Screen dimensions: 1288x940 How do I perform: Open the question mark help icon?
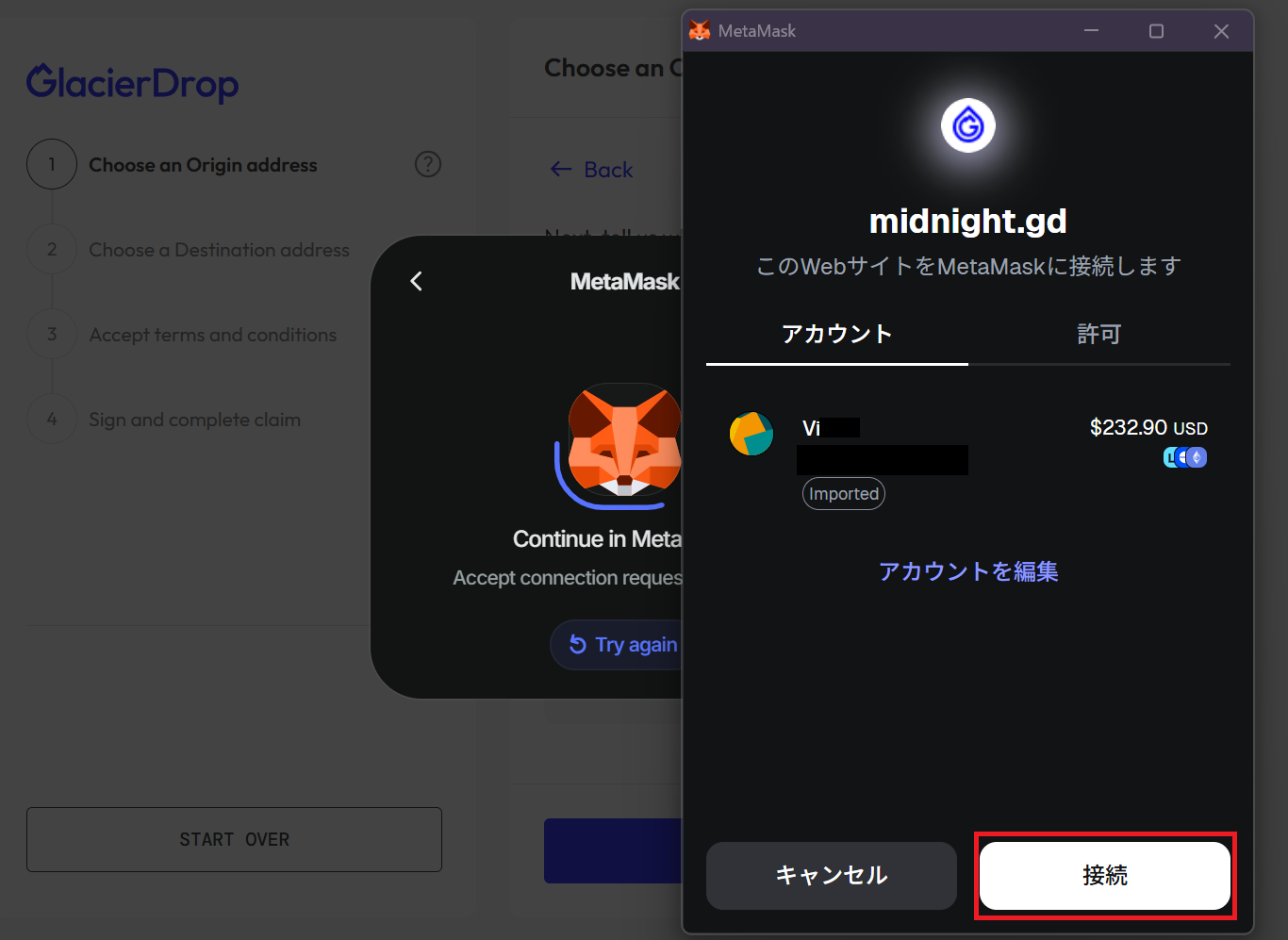pyautogui.click(x=428, y=164)
